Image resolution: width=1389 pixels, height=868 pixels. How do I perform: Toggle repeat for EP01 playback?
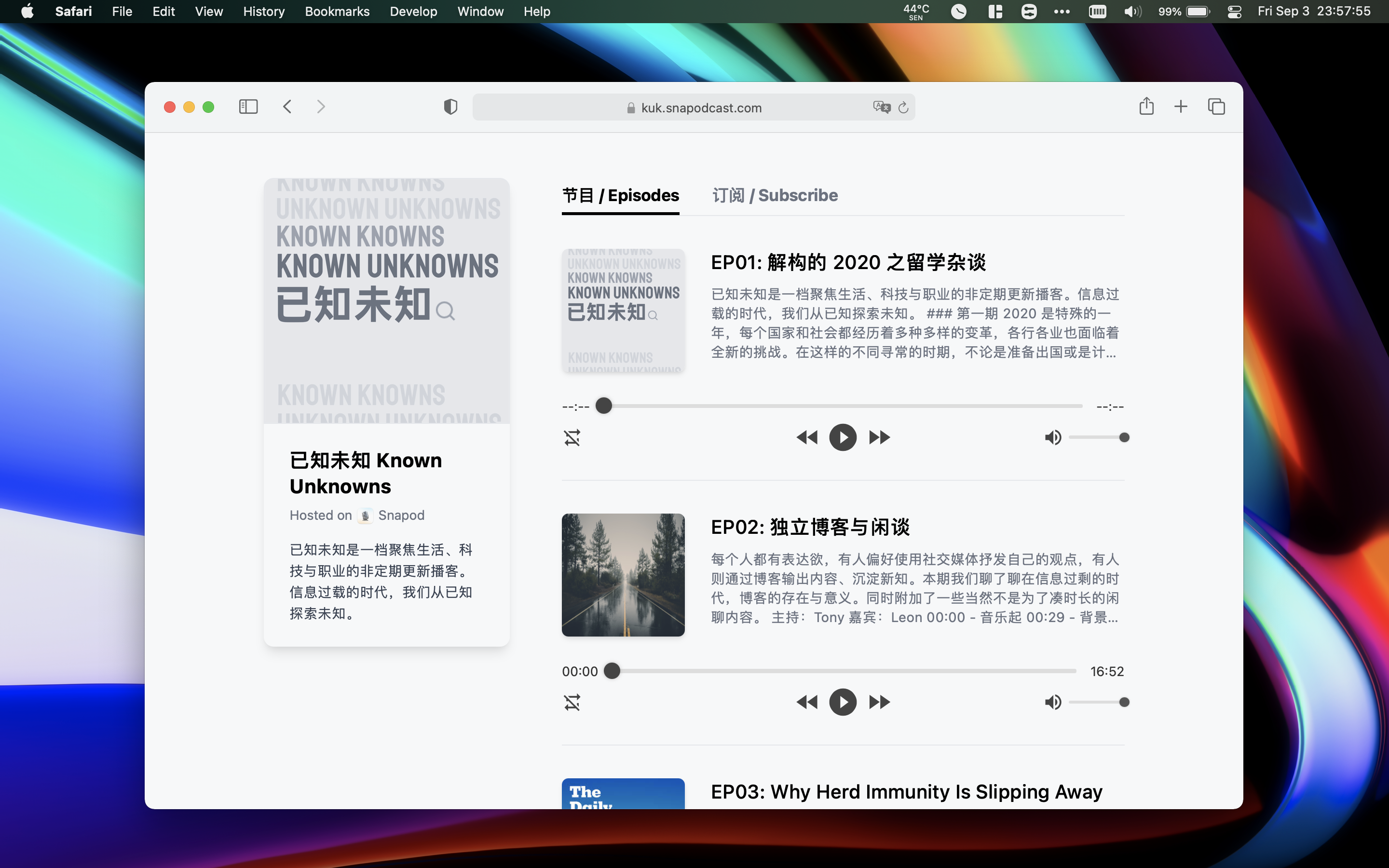tap(572, 437)
